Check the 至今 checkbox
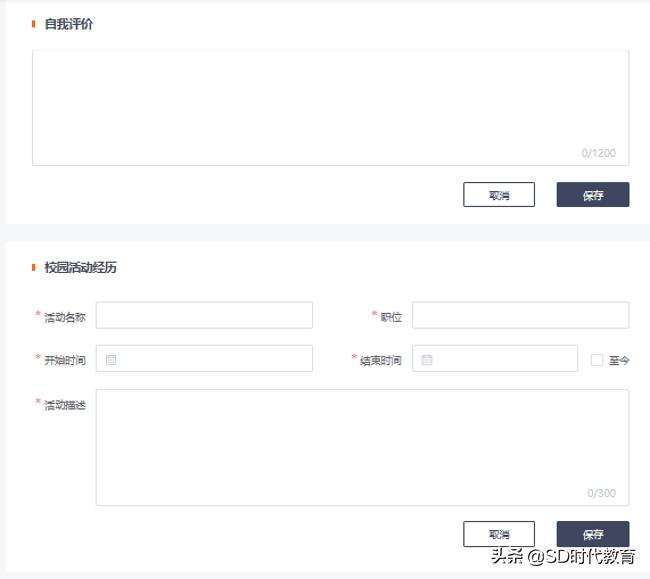This screenshot has width=650, height=579. click(x=597, y=360)
